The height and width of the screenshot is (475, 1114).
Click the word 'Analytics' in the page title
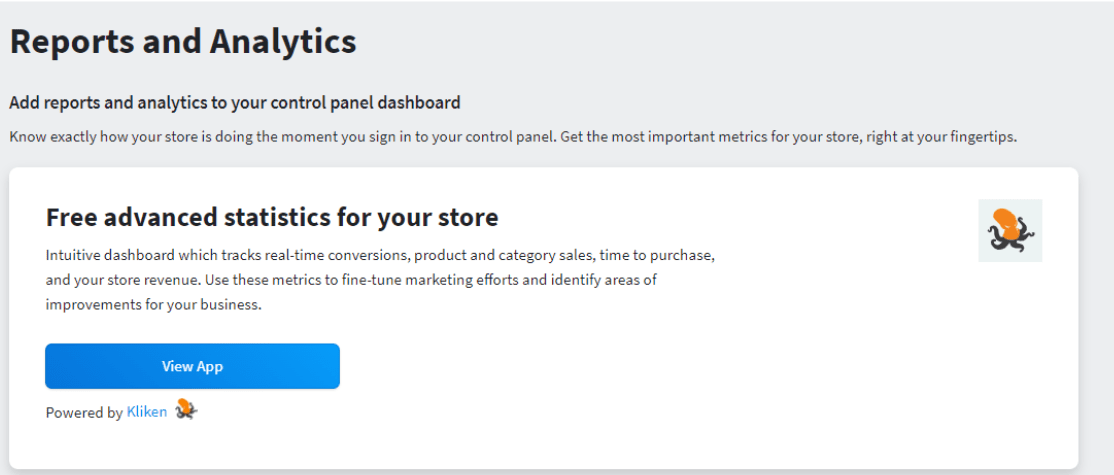pos(283,42)
